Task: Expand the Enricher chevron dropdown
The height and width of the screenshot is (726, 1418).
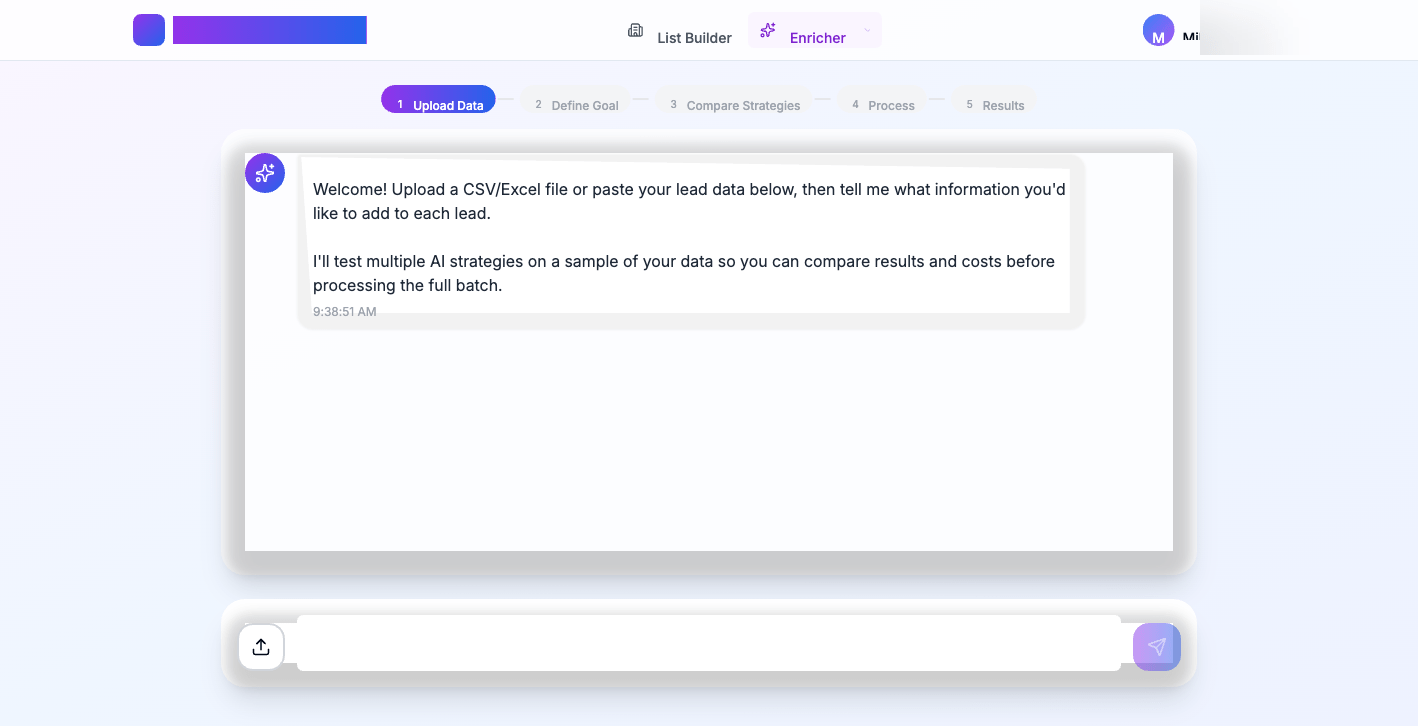Action: pyautogui.click(x=866, y=30)
